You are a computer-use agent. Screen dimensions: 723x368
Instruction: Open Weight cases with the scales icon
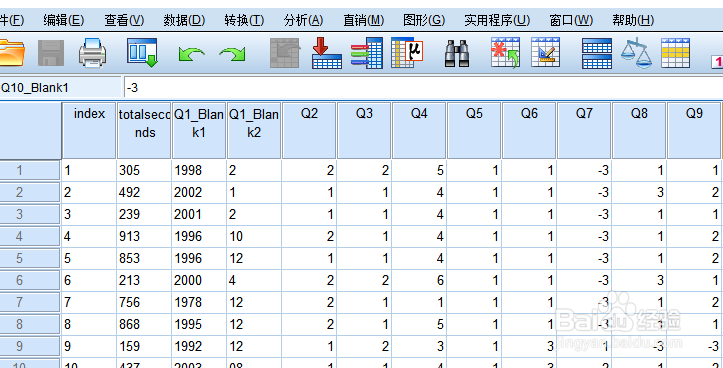point(636,53)
